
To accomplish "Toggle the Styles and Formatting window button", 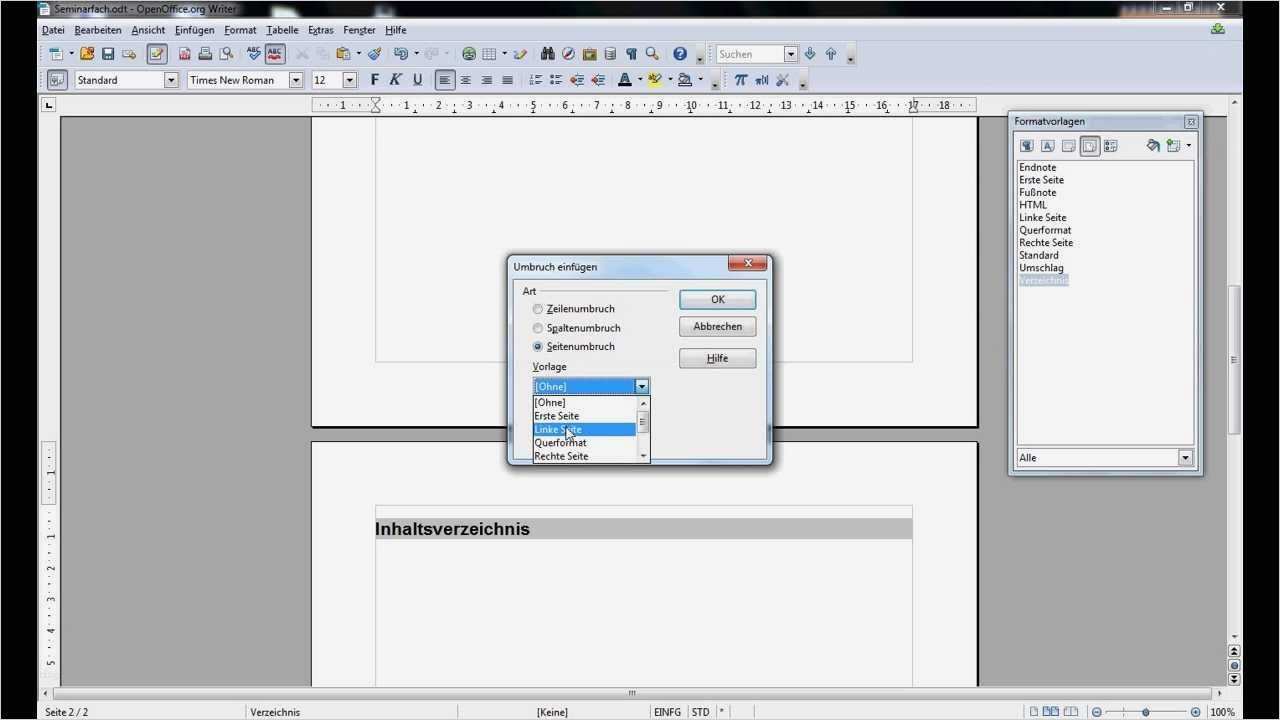I will pos(57,80).
